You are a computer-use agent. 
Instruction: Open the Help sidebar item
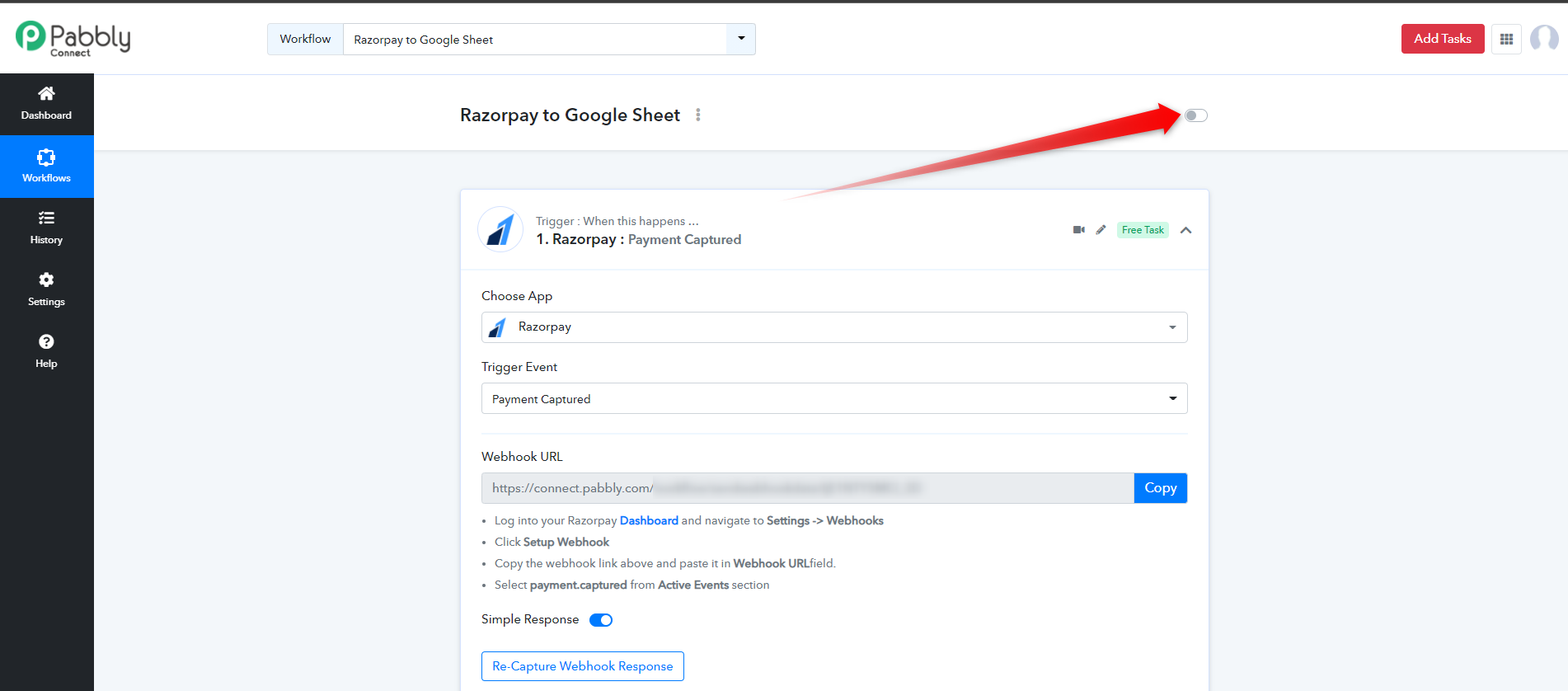coord(46,352)
